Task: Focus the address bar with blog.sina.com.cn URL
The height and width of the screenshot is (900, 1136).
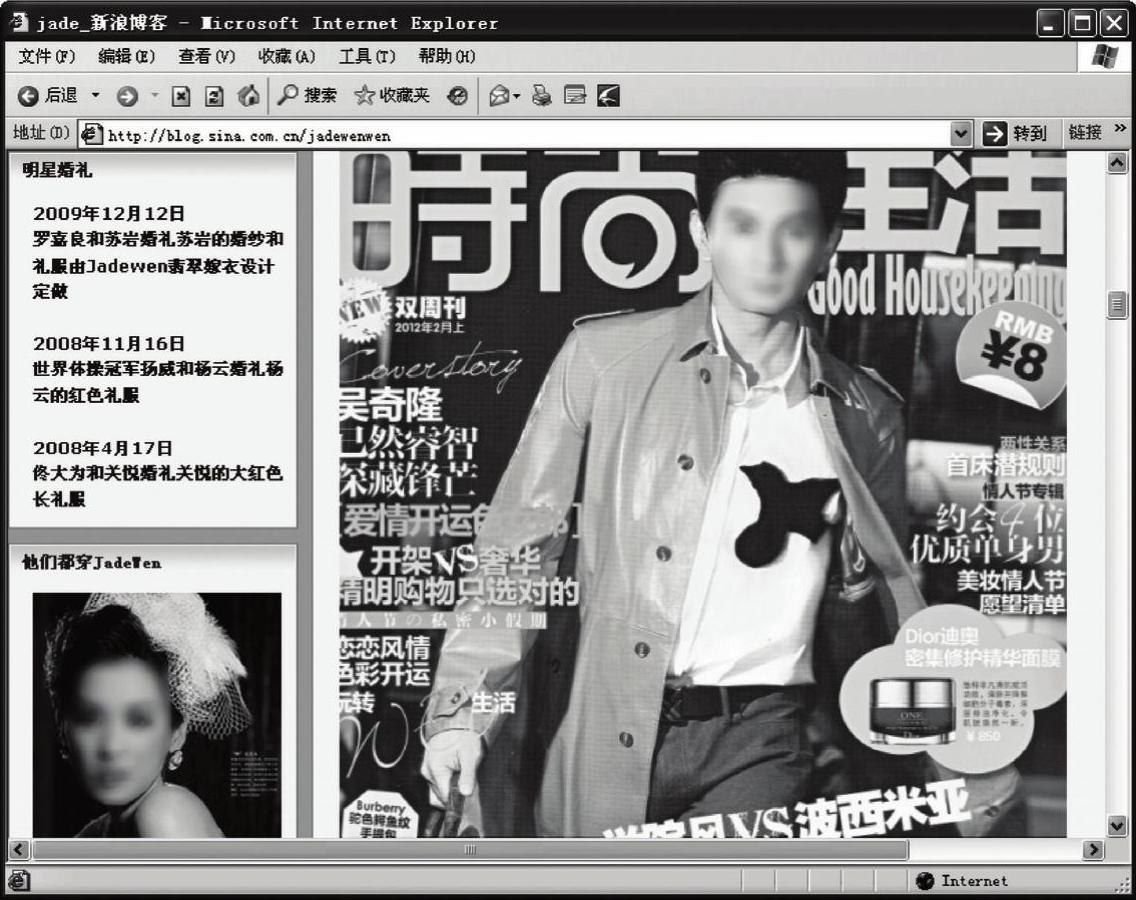Action: [x=526, y=135]
